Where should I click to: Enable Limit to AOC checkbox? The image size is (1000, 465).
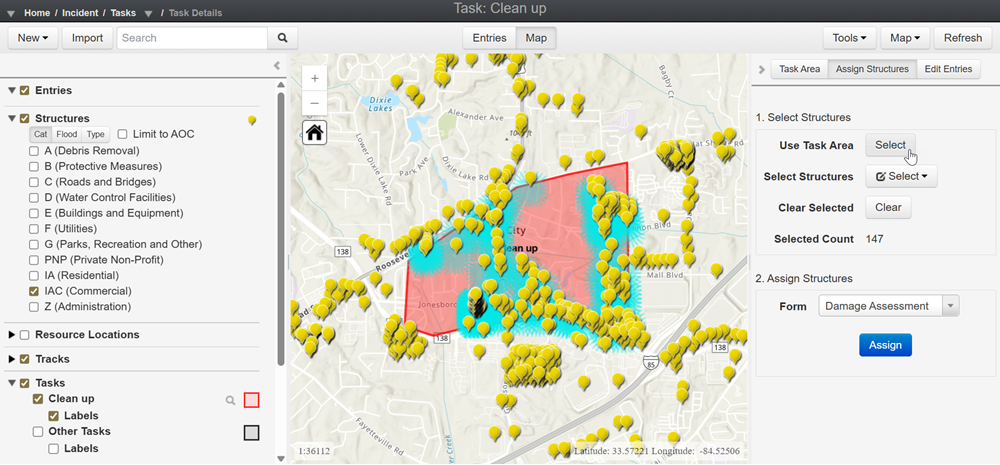(122, 135)
